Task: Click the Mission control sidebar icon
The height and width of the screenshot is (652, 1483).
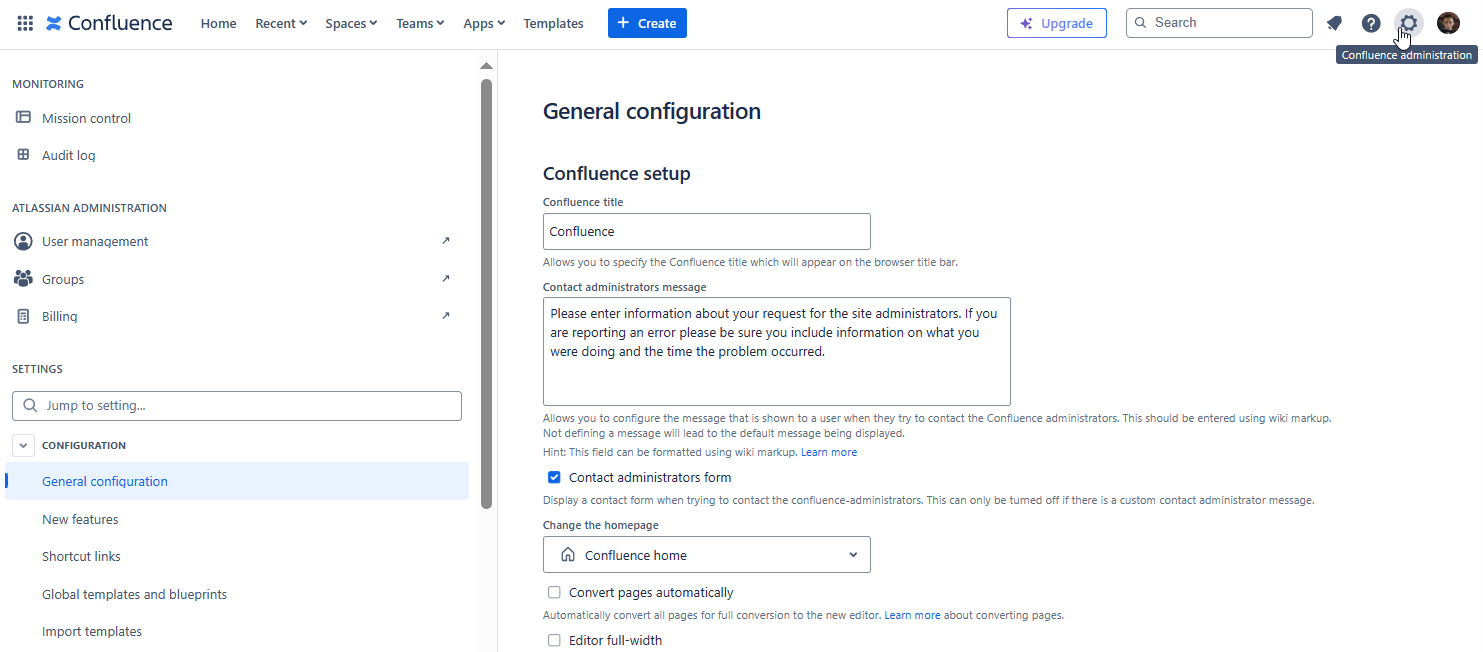Action: point(23,118)
